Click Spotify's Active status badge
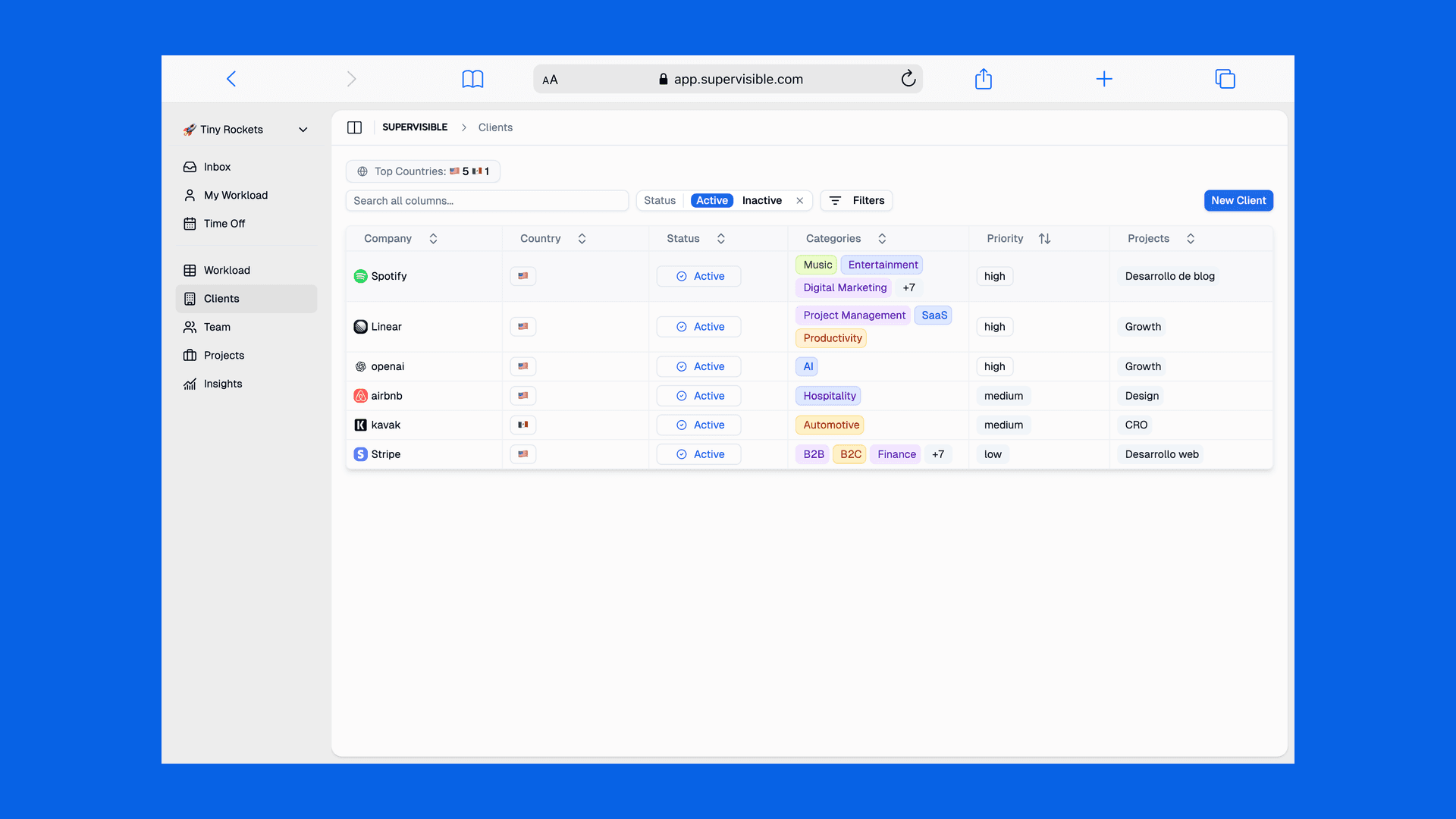1456x819 pixels. 698,276
